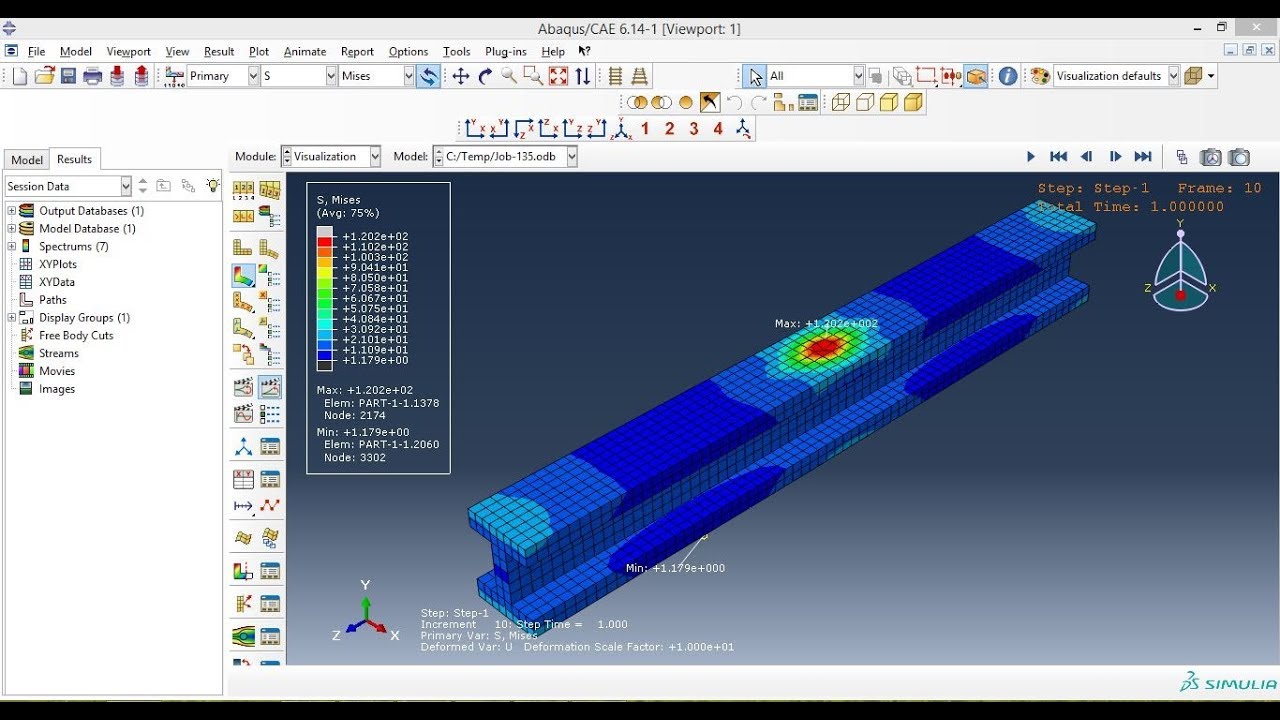
Task: Open the Mises invariant dropdown
Action: [x=408, y=76]
